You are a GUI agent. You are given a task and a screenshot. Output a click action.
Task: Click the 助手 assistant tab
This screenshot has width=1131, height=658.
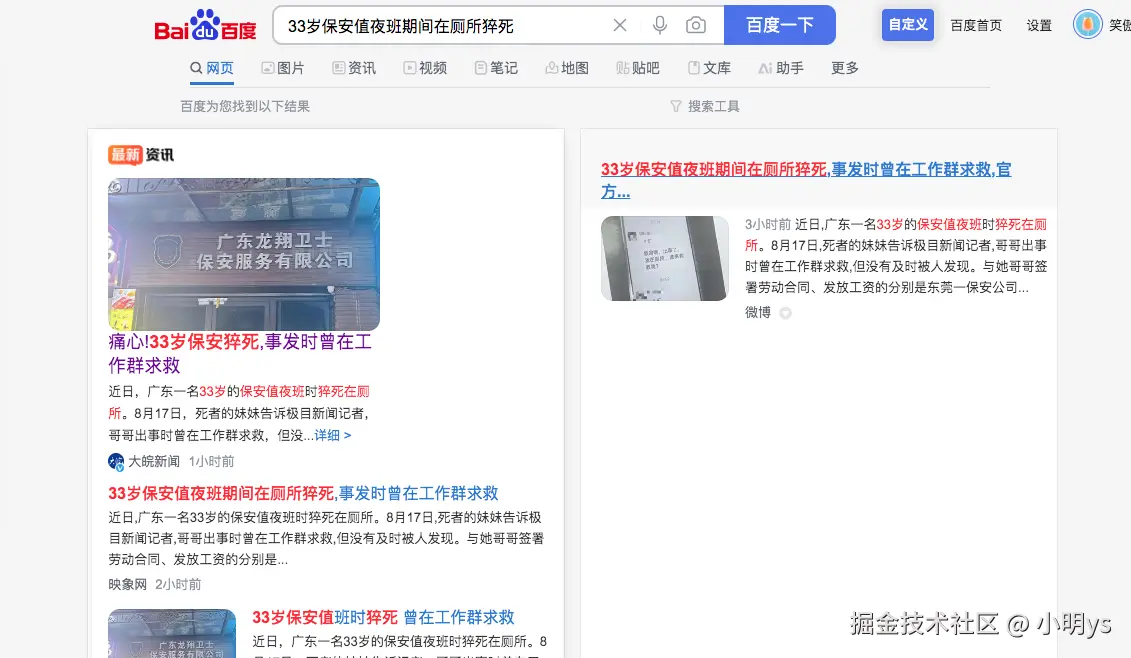pyautogui.click(x=781, y=68)
